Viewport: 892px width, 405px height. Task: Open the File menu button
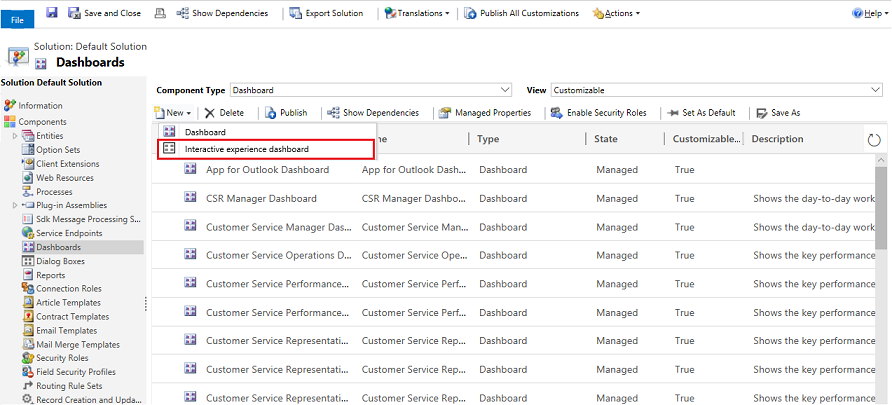[17, 17]
